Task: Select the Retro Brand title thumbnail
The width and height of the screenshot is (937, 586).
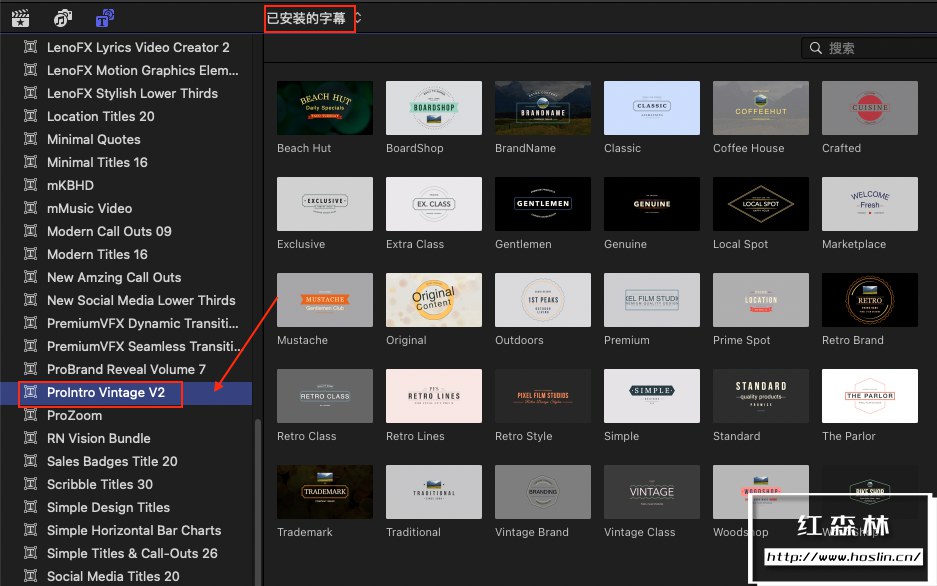Action: point(870,300)
